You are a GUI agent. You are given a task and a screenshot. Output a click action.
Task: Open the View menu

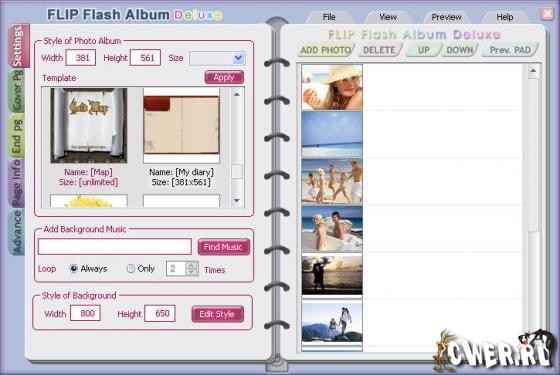click(x=388, y=17)
